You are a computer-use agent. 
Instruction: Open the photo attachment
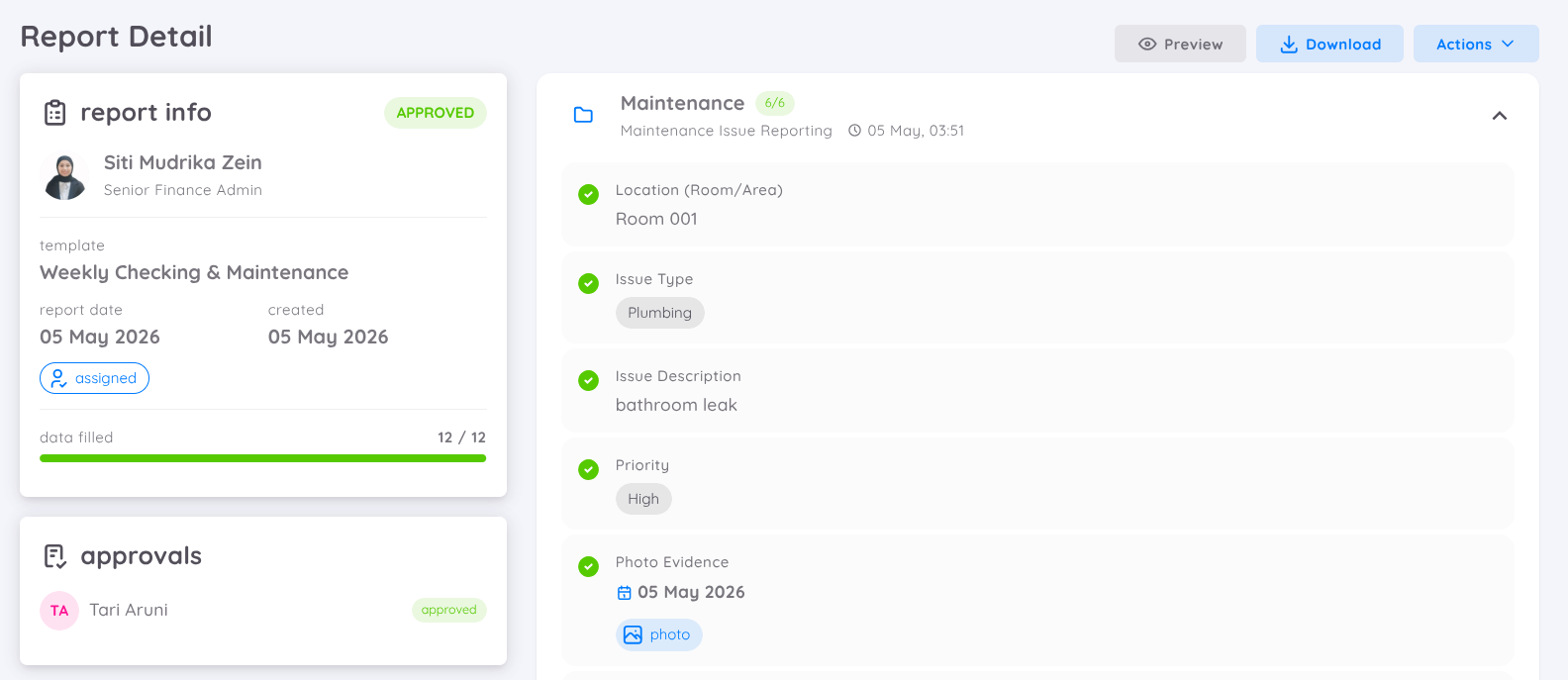pos(659,634)
